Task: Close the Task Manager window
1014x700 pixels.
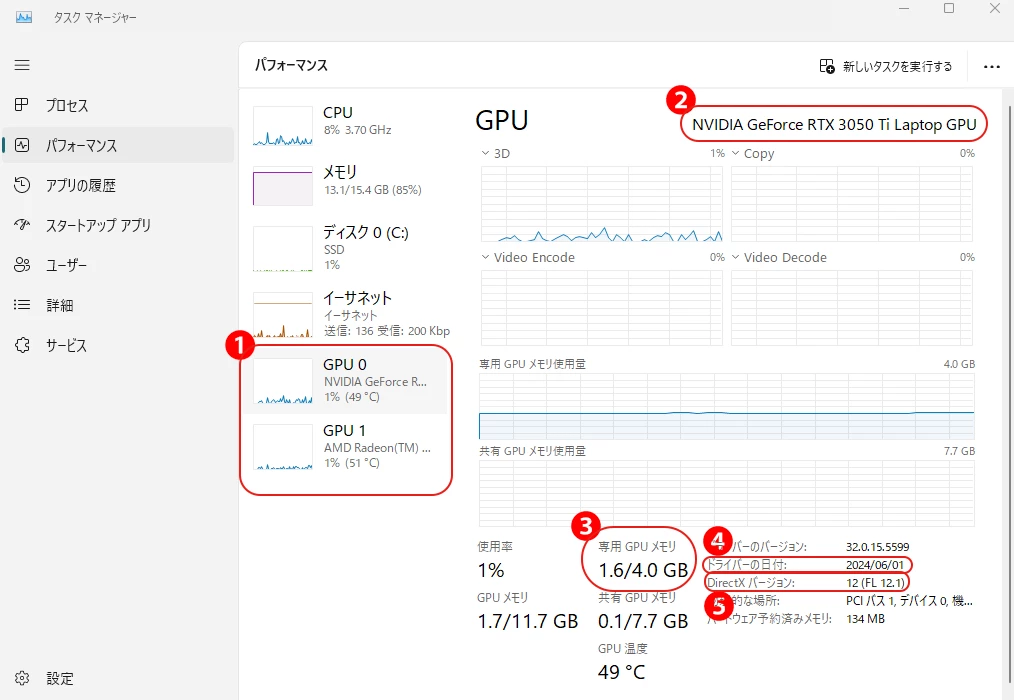Action: [x=995, y=9]
